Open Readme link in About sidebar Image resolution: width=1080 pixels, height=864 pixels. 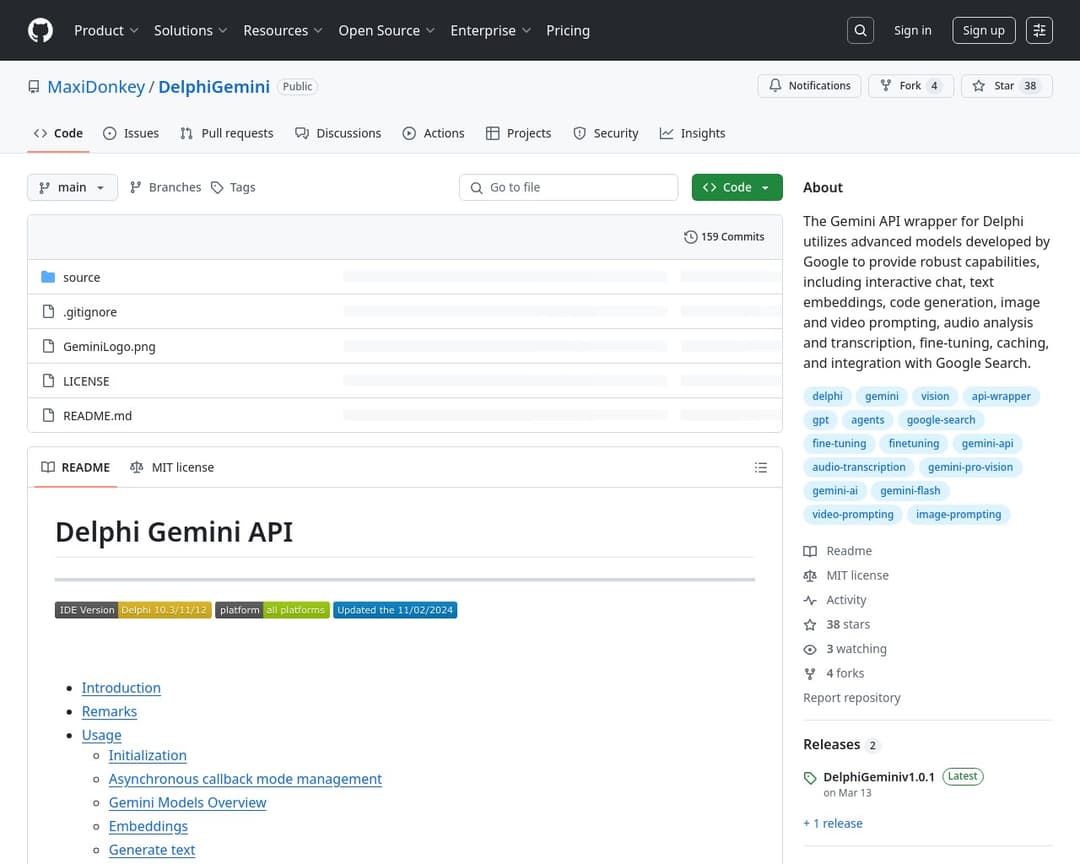click(x=838, y=551)
